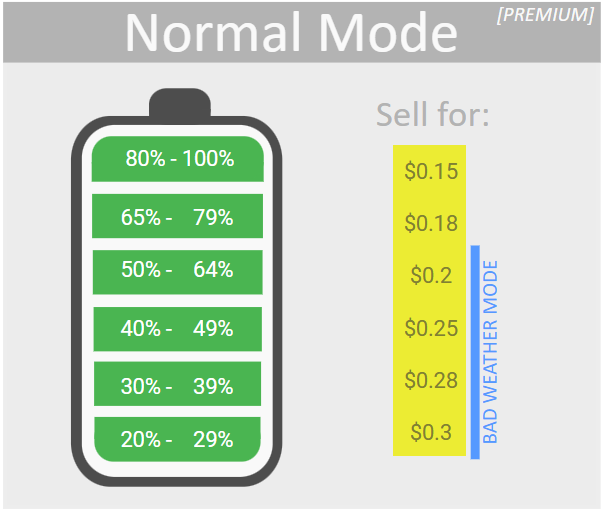604x512 pixels.
Task: Click the gray Normal Mode header bar
Action: (60, 33)
